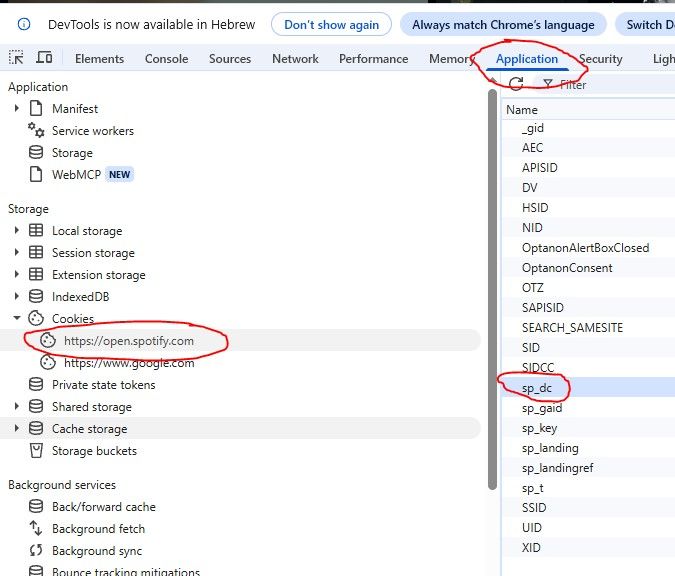This screenshot has width=675, height=576.
Task: Click the Background sync icon
Action: coord(36,550)
